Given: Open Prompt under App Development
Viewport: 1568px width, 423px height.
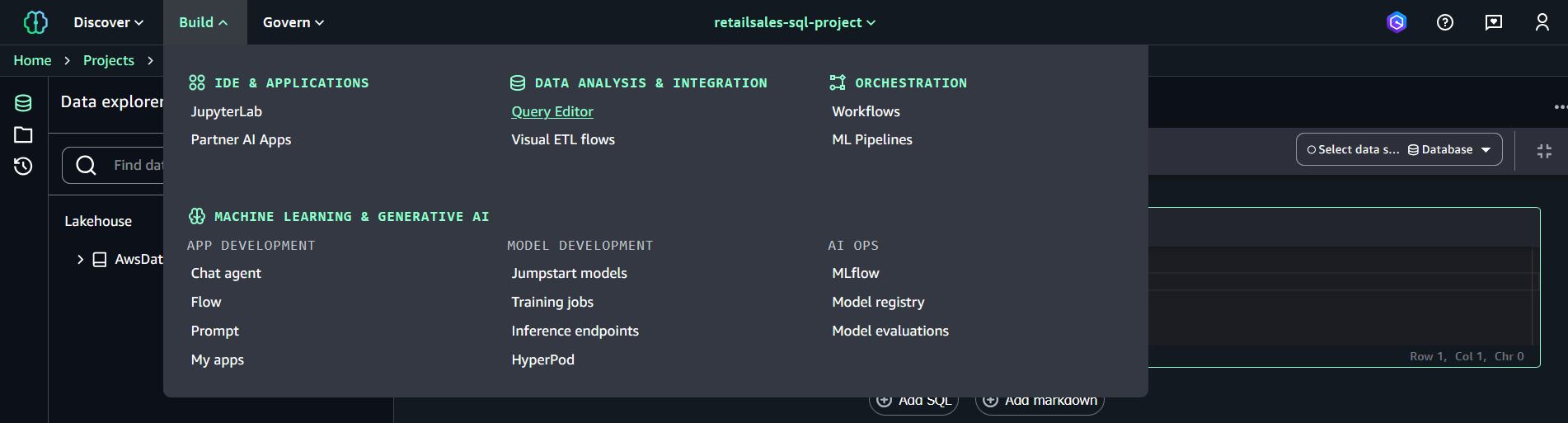Looking at the screenshot, I should click(215, 331).
